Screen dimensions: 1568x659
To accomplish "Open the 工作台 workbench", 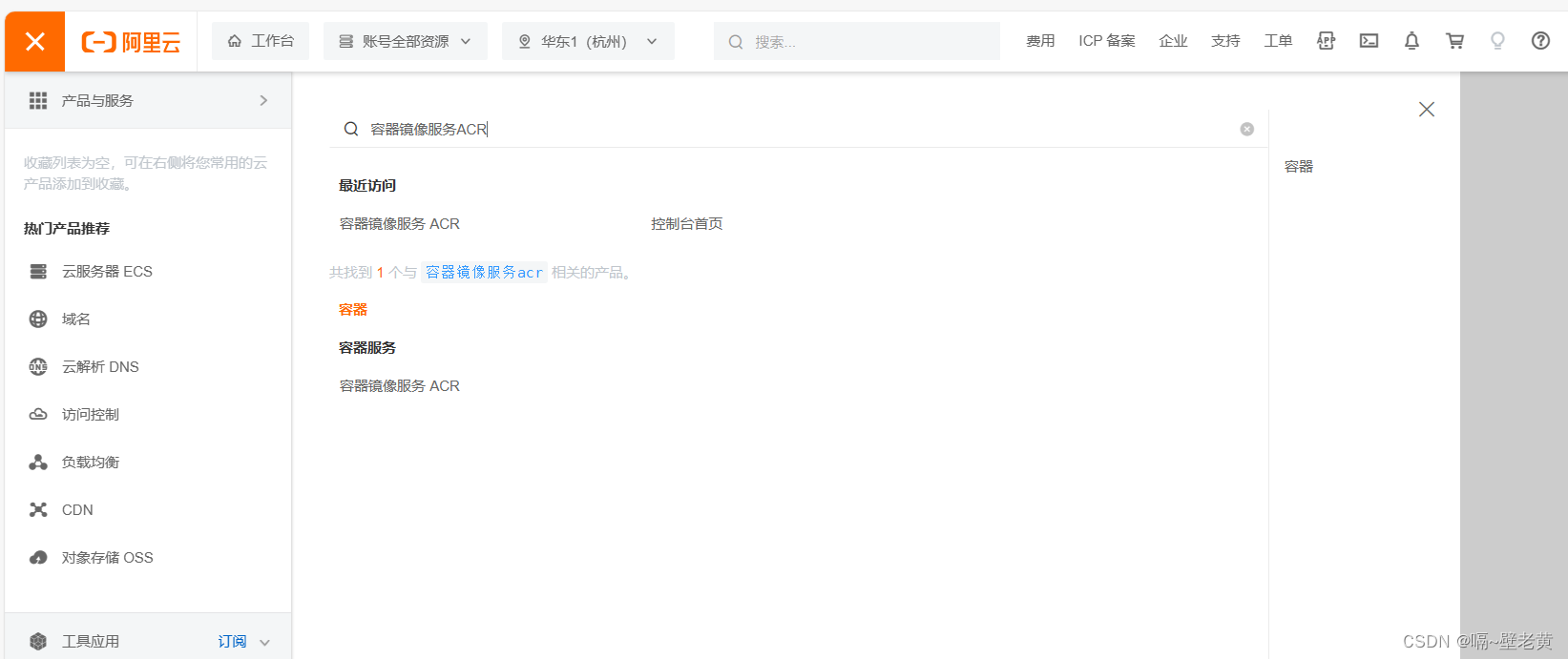I will pyautogui.click(x=261, y=41).
